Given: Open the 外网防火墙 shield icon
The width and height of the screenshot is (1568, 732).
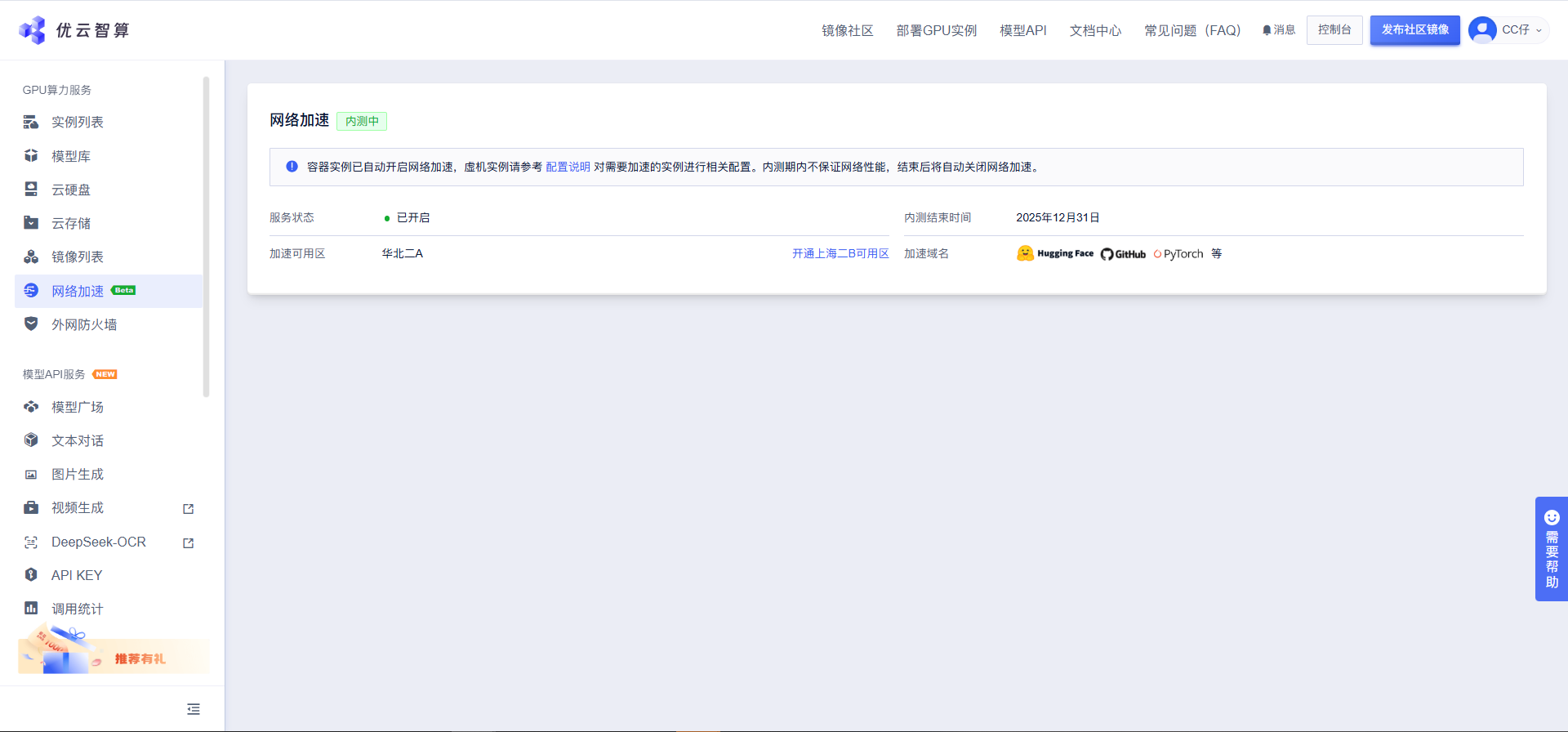Looking at the screenshot, I should click(31, 324).
